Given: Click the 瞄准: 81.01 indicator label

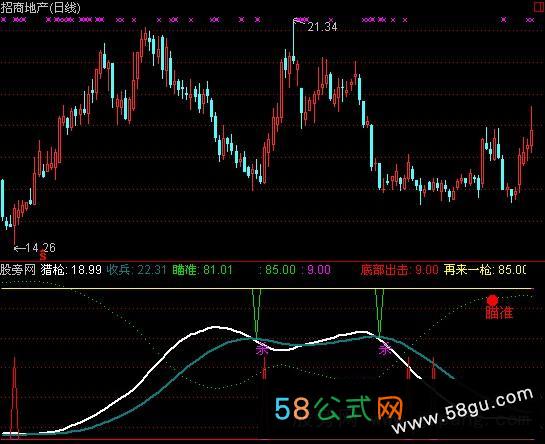Looking at the screenshot, I should (202, 269).
